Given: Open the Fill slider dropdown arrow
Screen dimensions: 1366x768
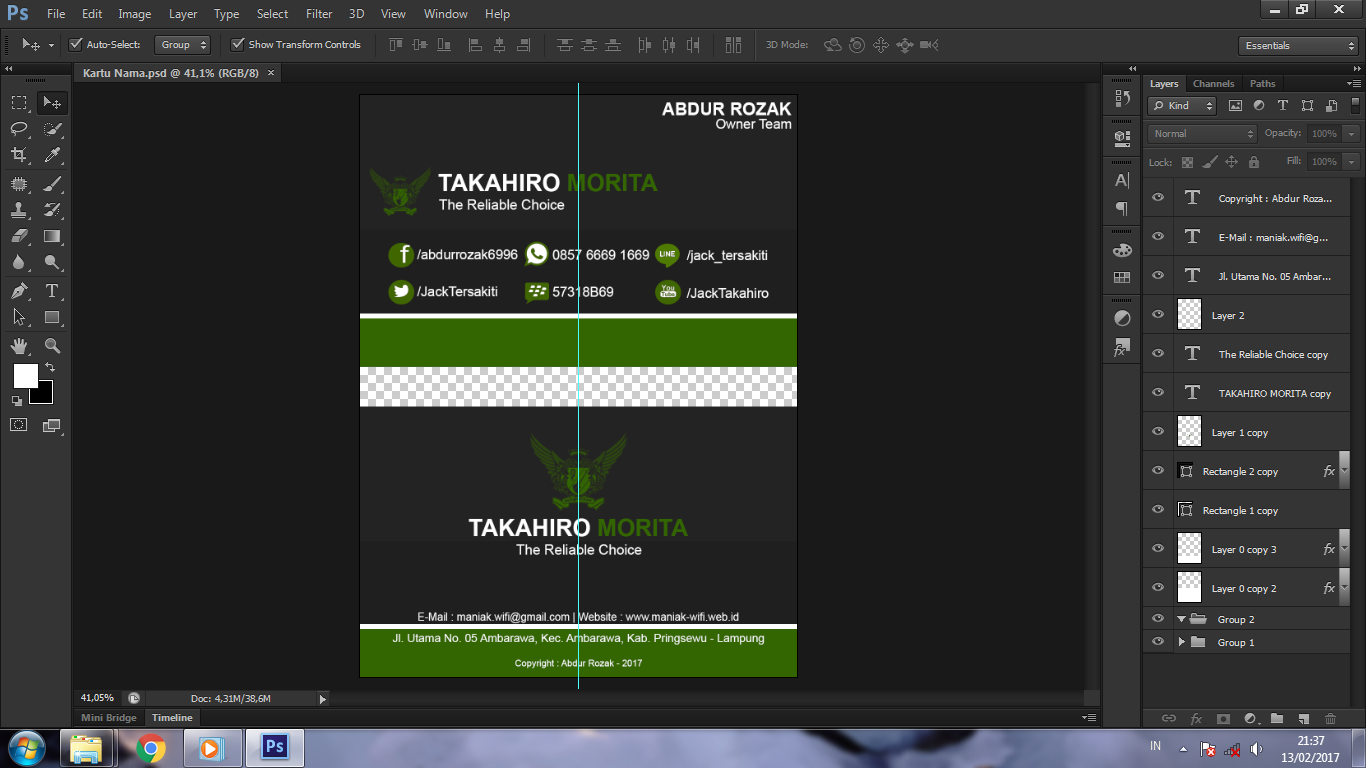Looking at the screenshot, I should [x=1352, y=161].
